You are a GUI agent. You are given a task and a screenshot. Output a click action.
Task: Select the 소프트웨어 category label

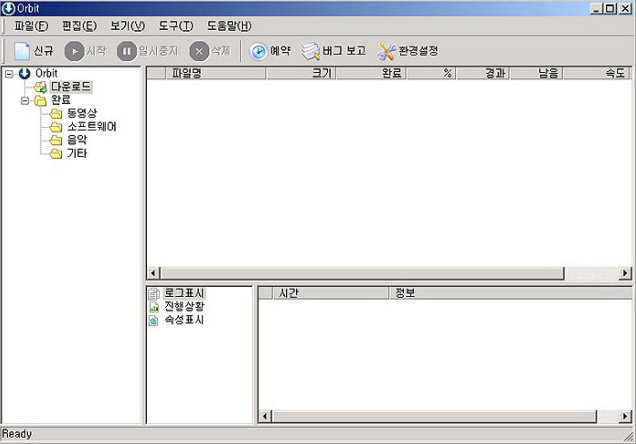click(92, 127)
